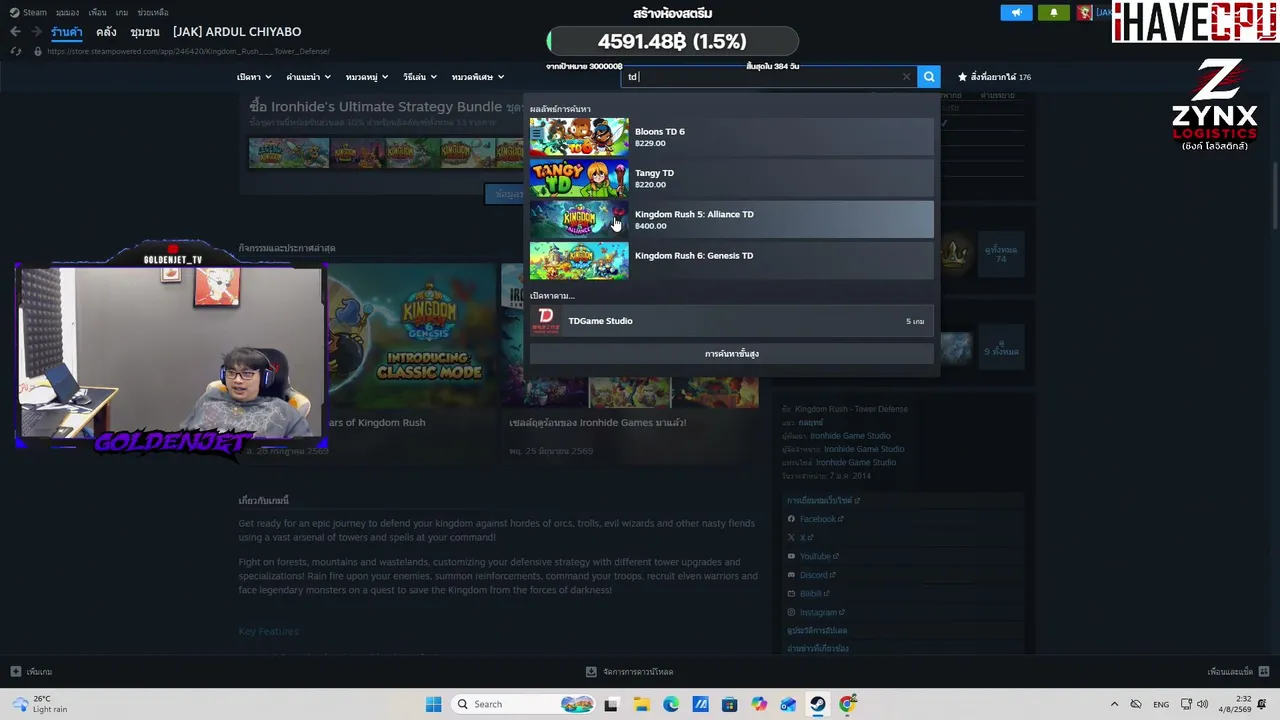Click the Windows taskbar Search box
The image size is (1280, 720).
[523, 704]
